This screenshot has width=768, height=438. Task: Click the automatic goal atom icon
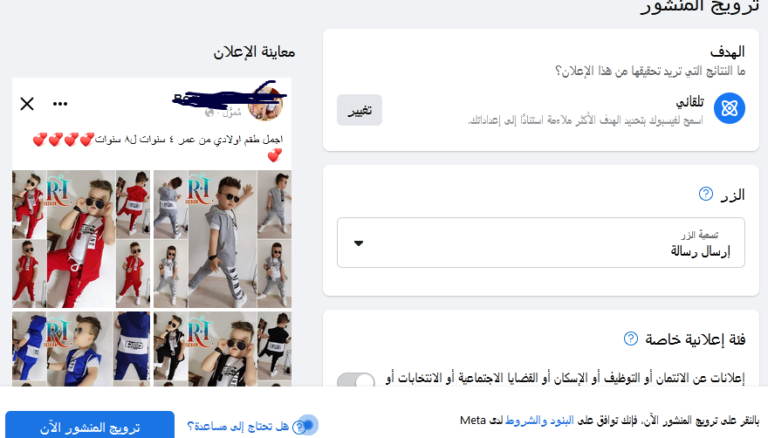[729, 108]
